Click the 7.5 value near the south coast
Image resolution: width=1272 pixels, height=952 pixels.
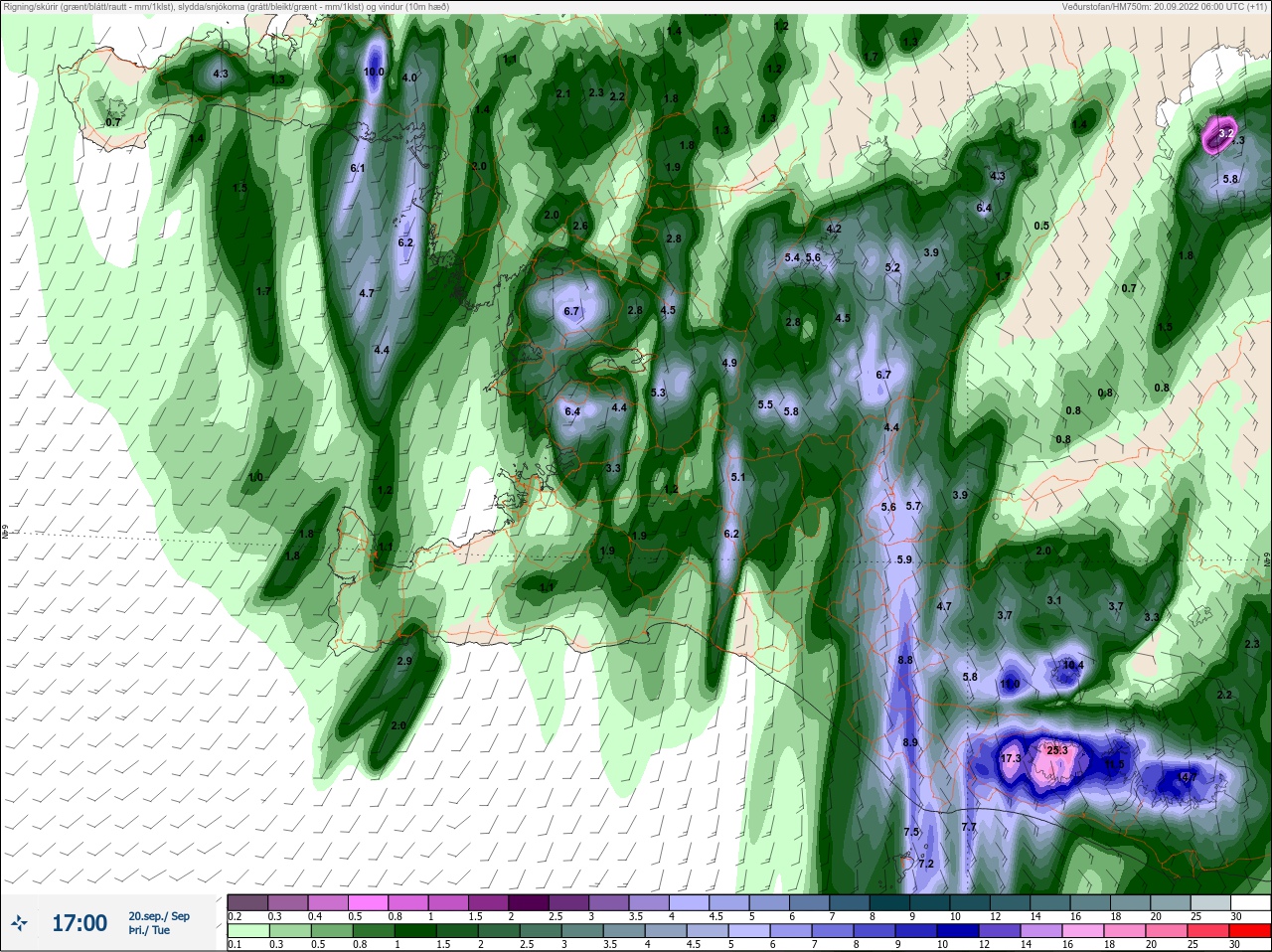pyautogui.click(x=911, y=832)
